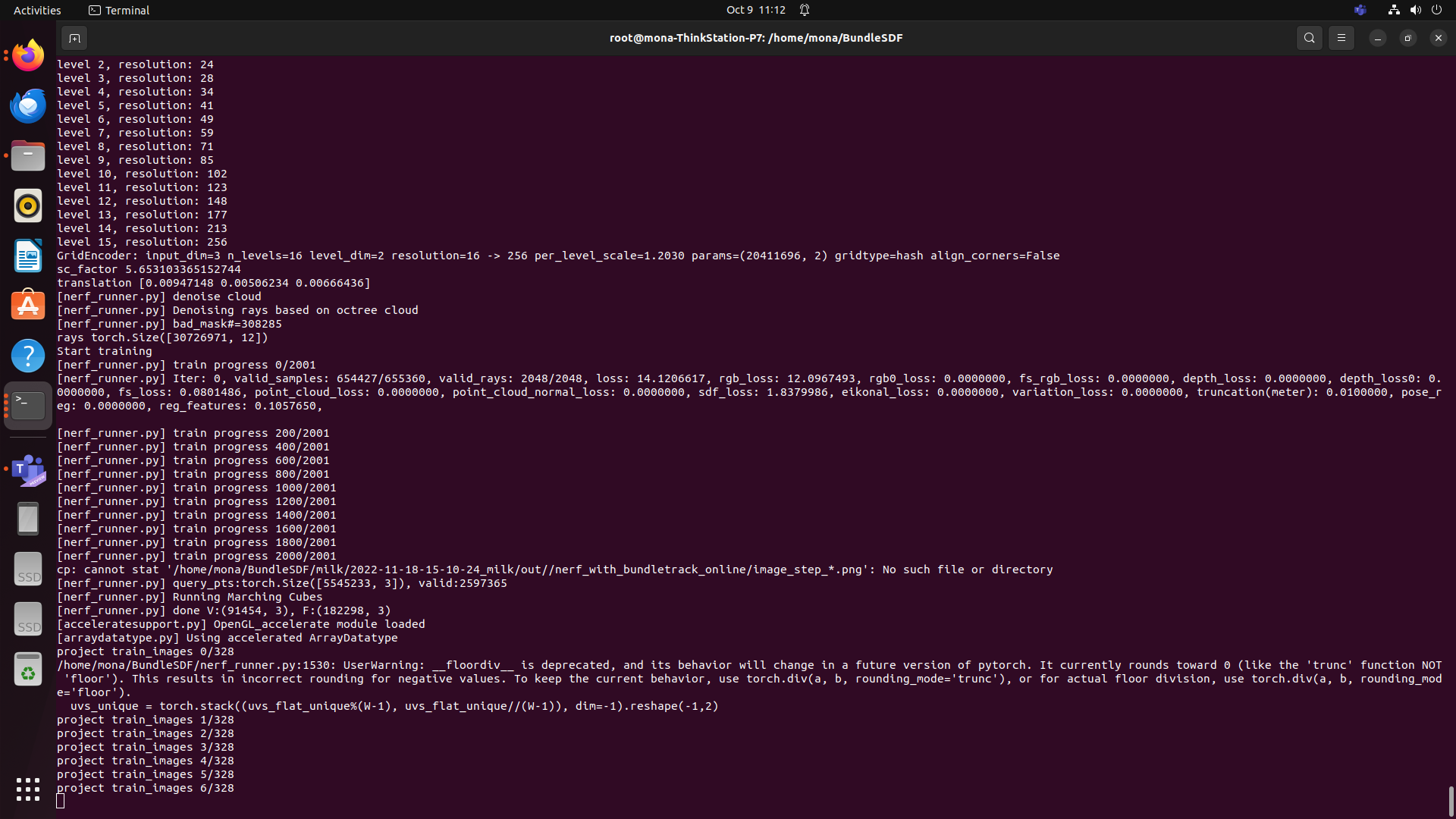
Task: Click the terminal scrollbar on the right edge
Action: click(1451, 781)
